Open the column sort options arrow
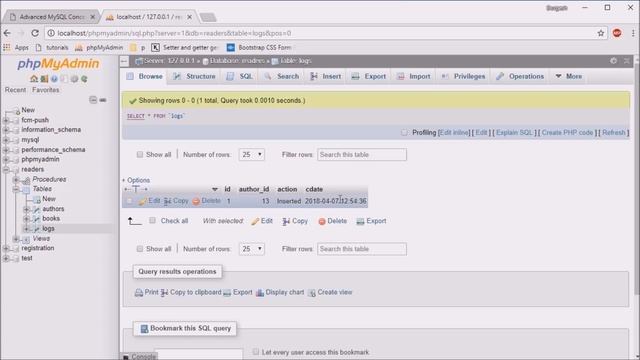The height and width of the screenshot is (360, 640). tap(215, 189)
